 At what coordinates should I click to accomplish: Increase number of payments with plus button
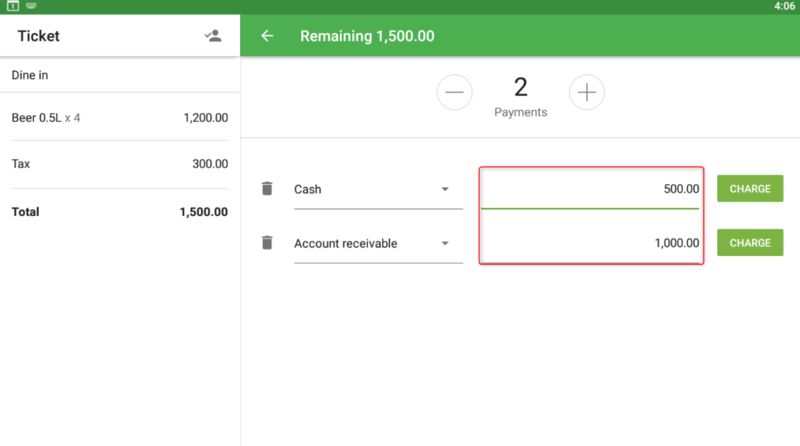[x=587, y=93]
